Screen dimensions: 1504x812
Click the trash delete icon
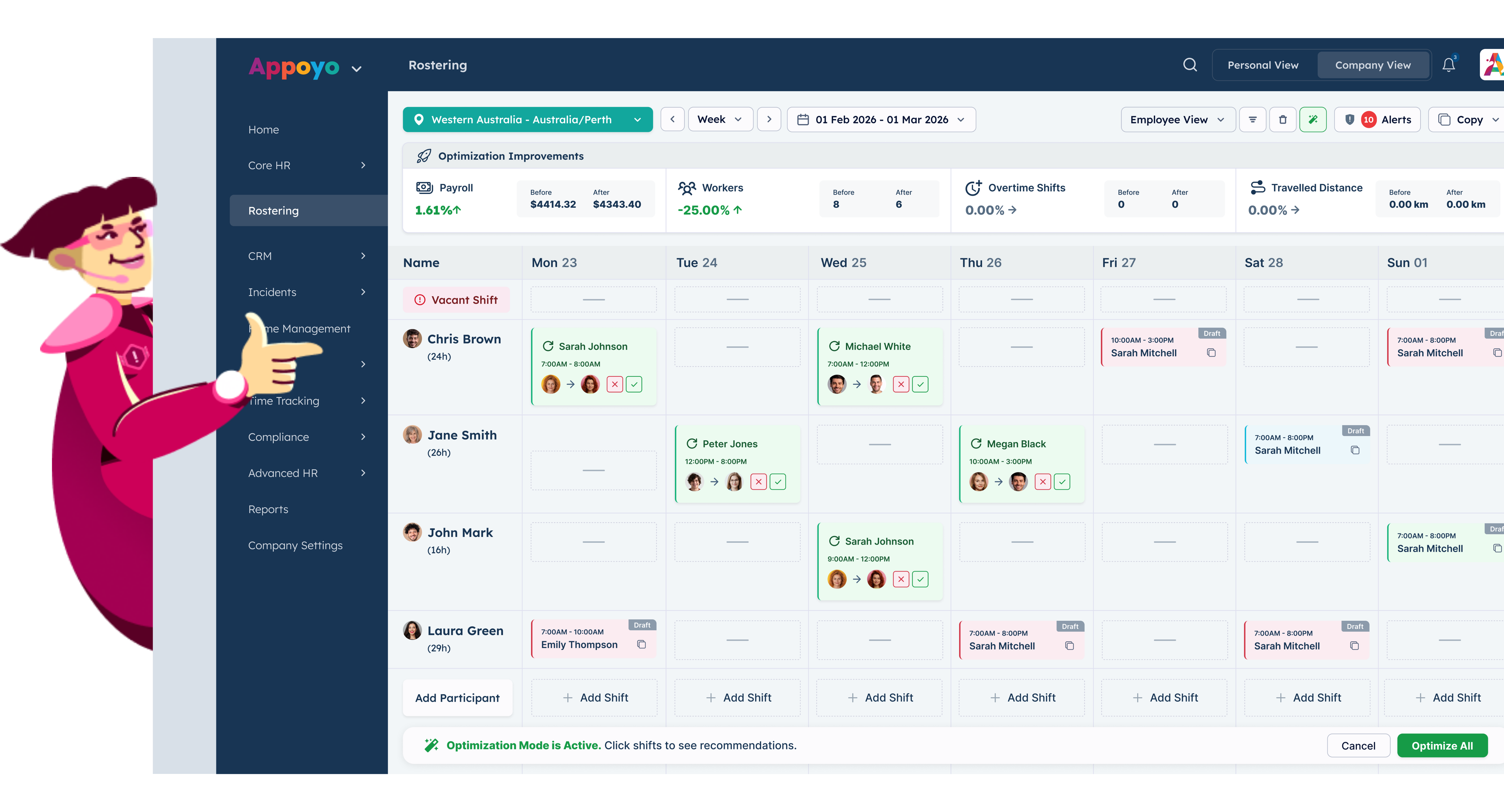1283,120
